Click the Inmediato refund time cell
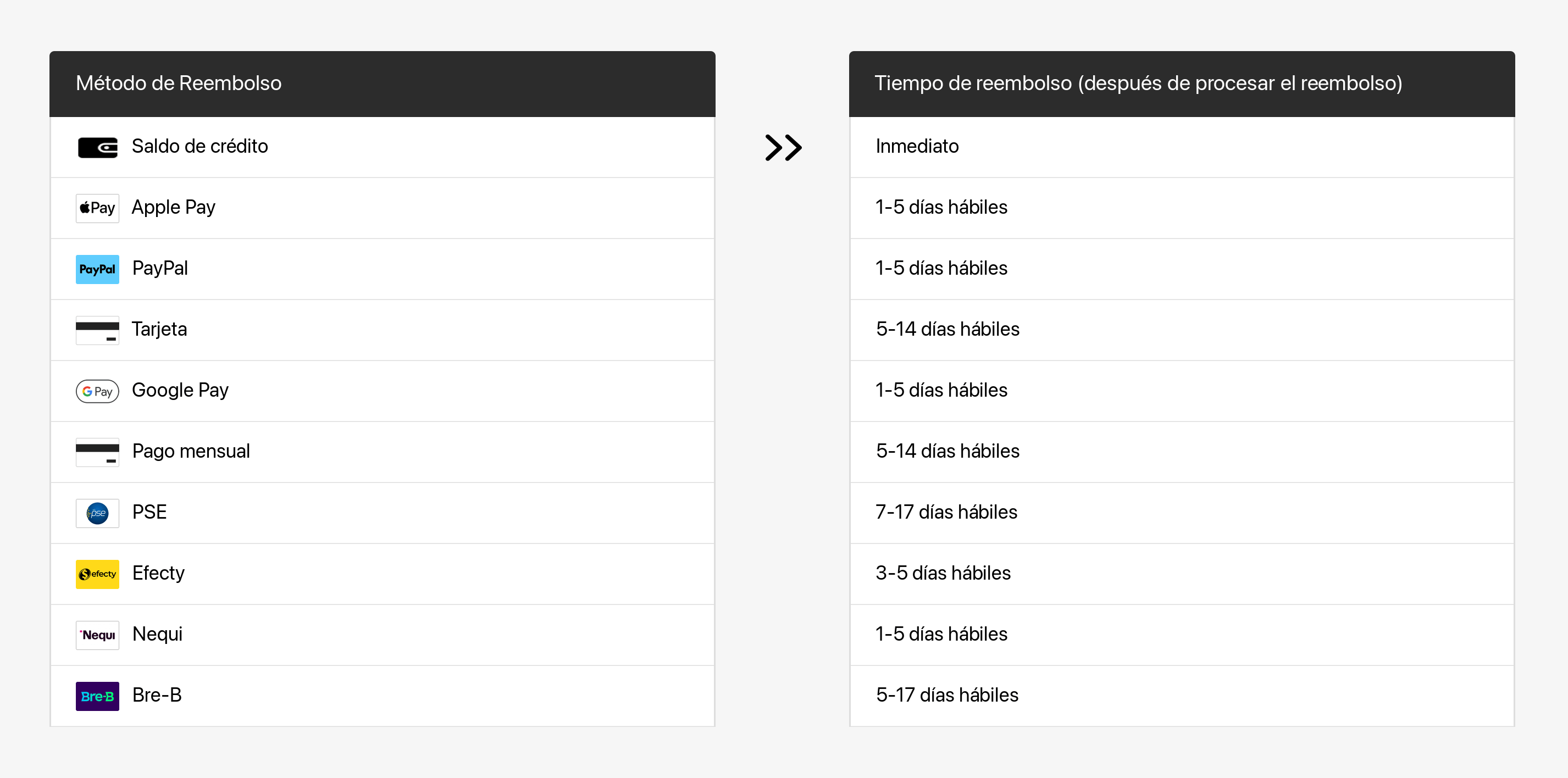This screenshot has width=1568, height=778. [x=1182, y=147]
